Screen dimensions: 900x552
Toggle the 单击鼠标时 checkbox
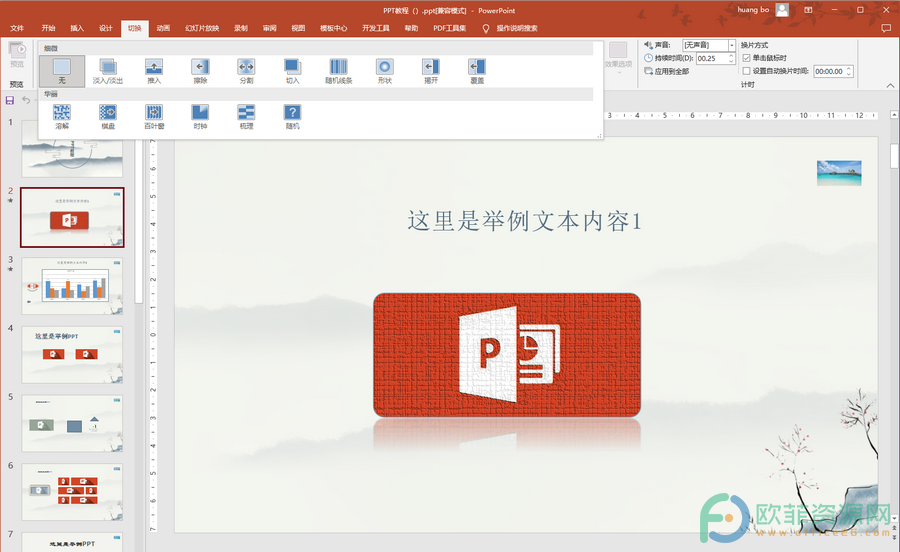coord(746,58)
